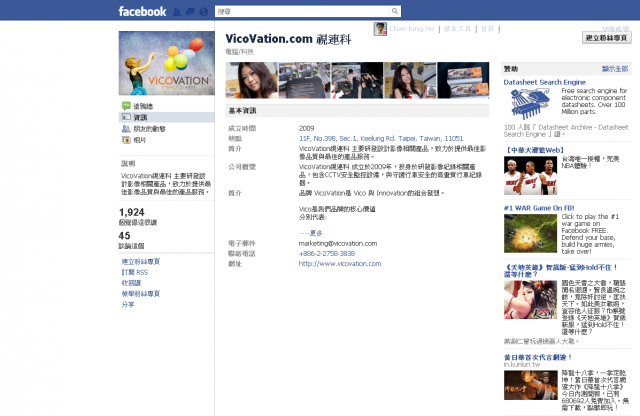The width and height of the screenshot is (640, 416).
Task: Click Chao-lung Ho profile avatar
Action: pos(380,29)
